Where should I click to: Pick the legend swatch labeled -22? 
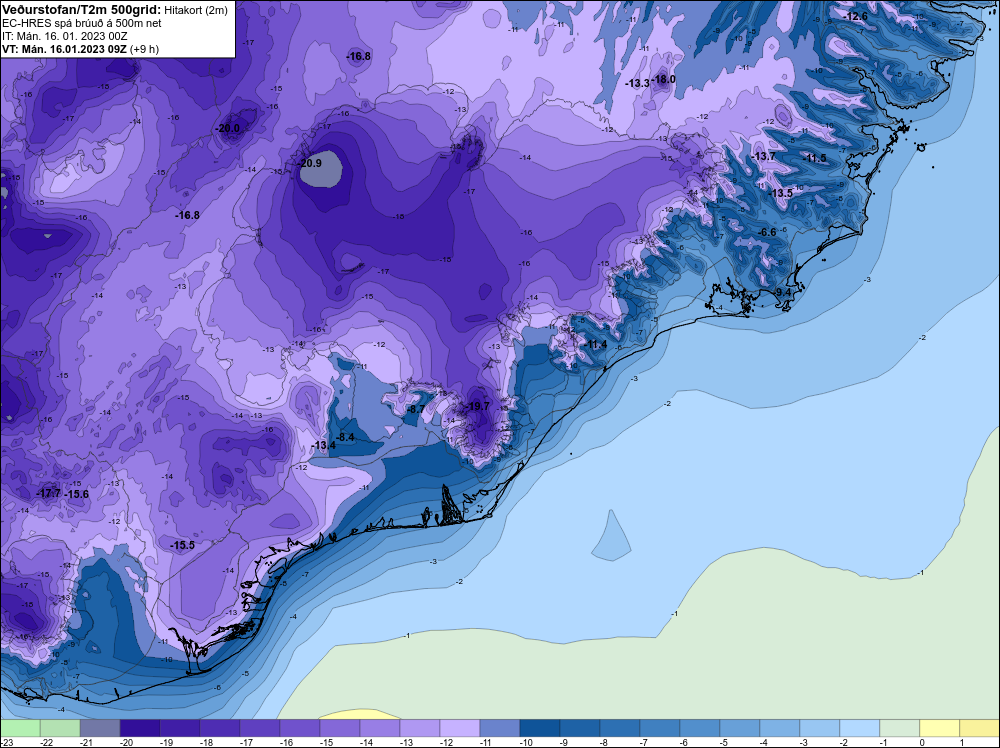[59, 728]
